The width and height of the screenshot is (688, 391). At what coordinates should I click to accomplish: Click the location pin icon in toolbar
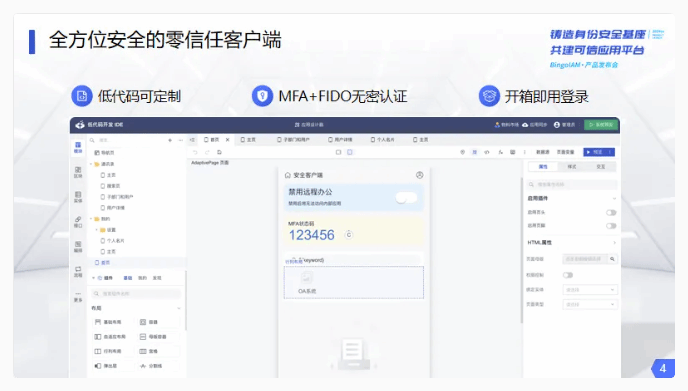pyautogui.click(x=462, y=152)
